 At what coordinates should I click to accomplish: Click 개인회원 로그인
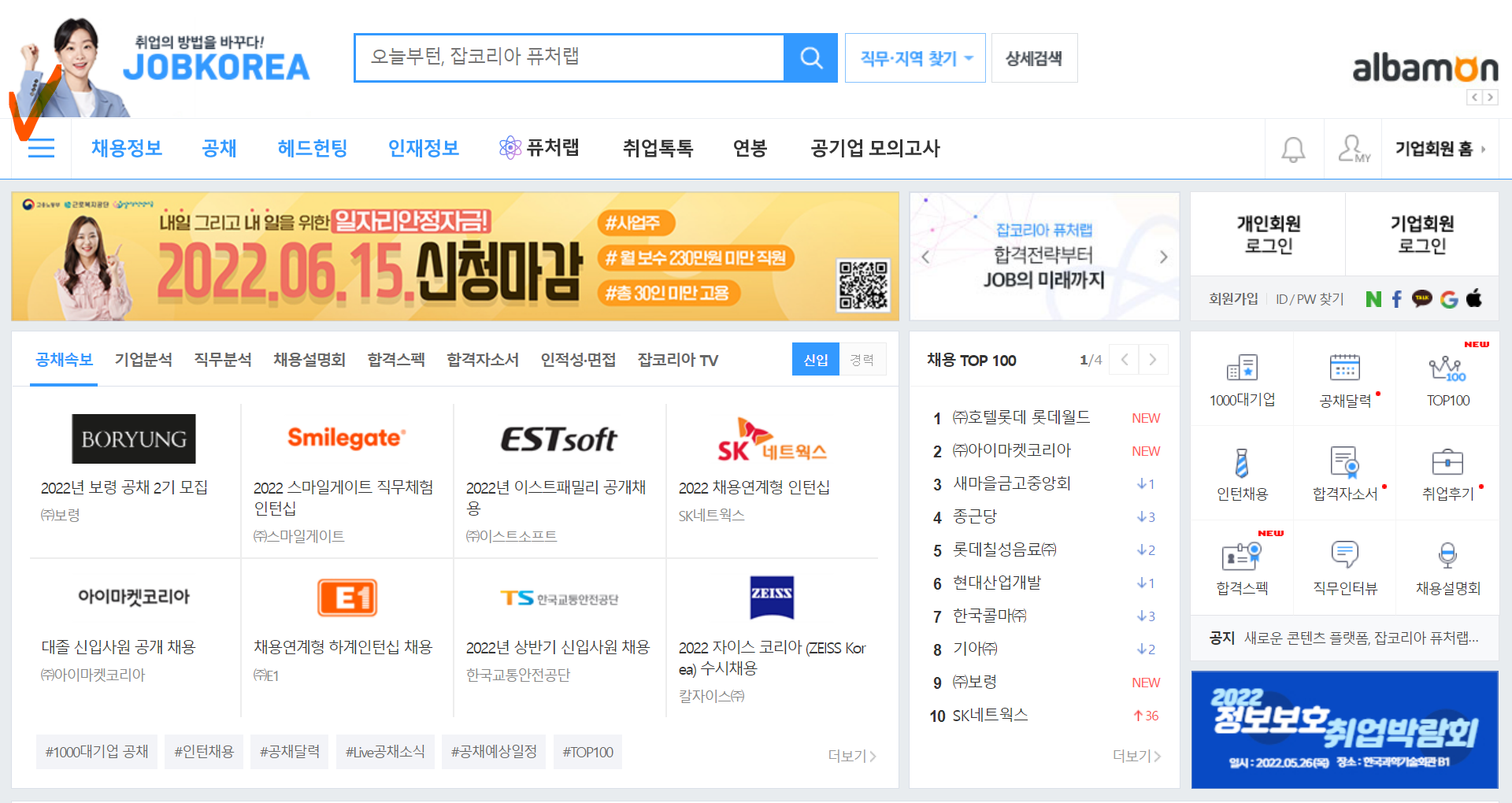pyautogui.click(x=1268, y=235)
